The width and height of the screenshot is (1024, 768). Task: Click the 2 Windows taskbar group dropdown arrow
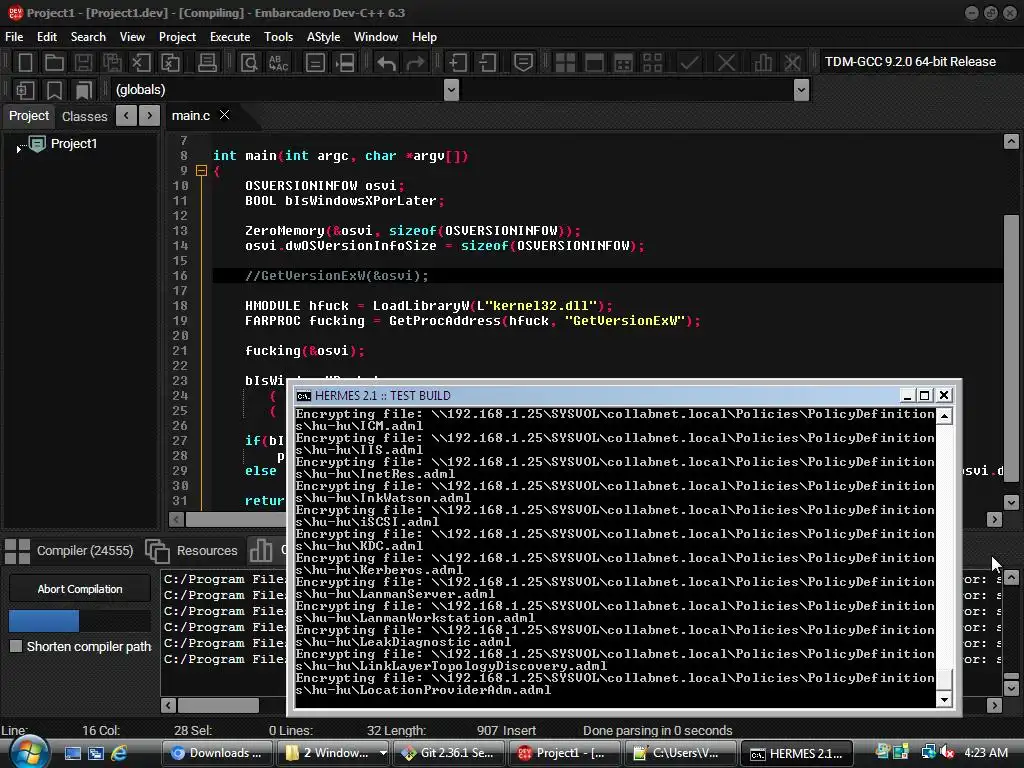pyautogui.click(x=383, y=752)
